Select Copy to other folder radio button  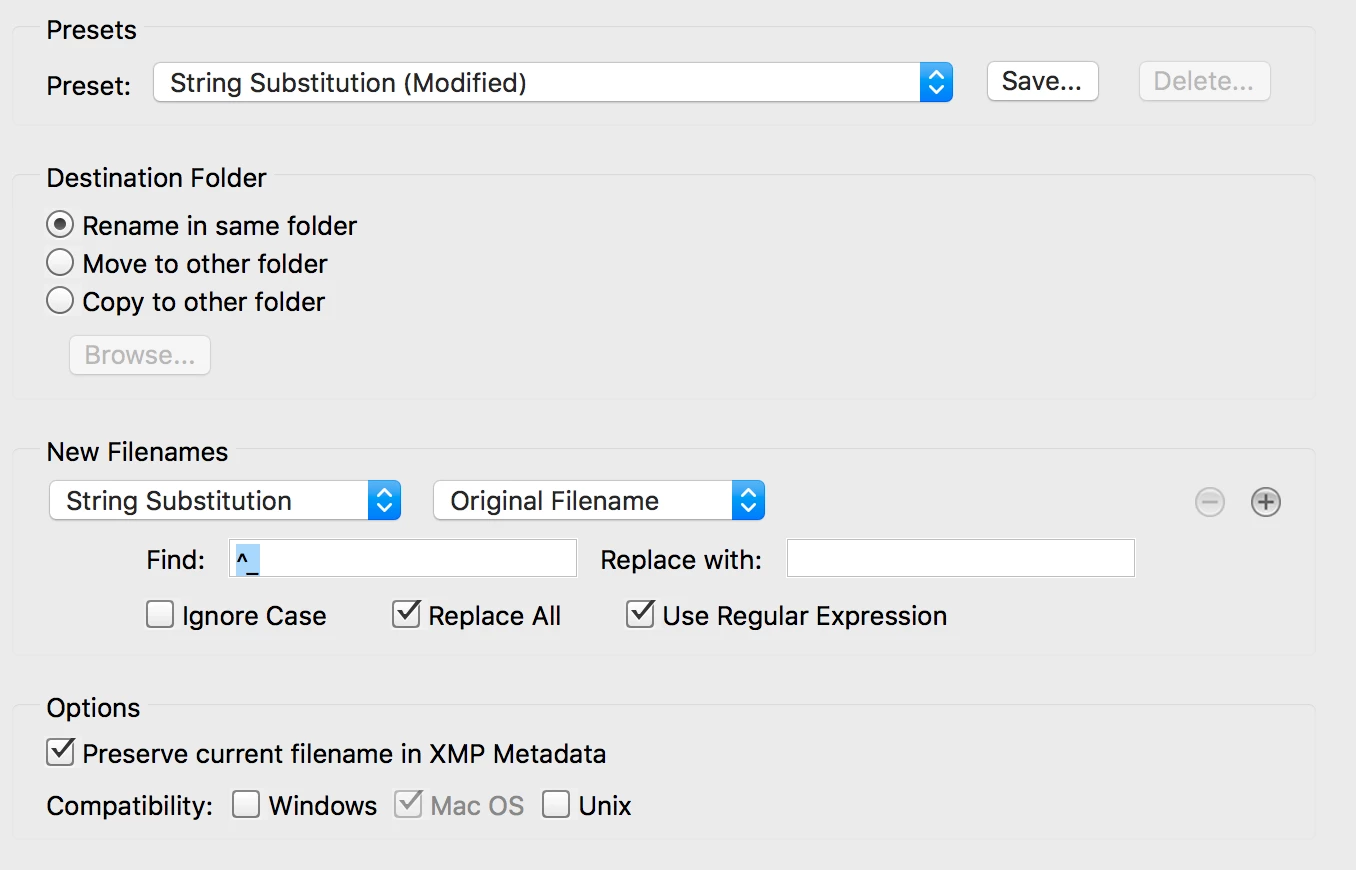(60, 301)
